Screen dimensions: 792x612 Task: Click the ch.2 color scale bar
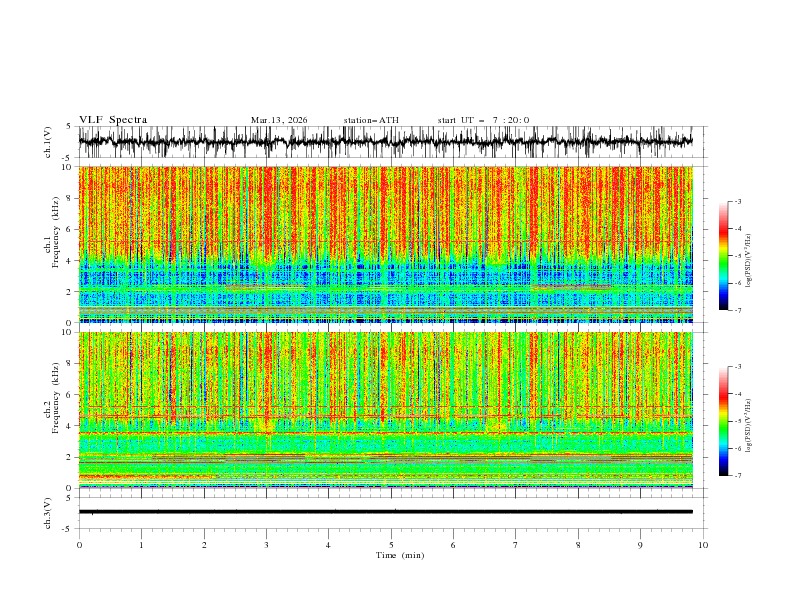723,421
